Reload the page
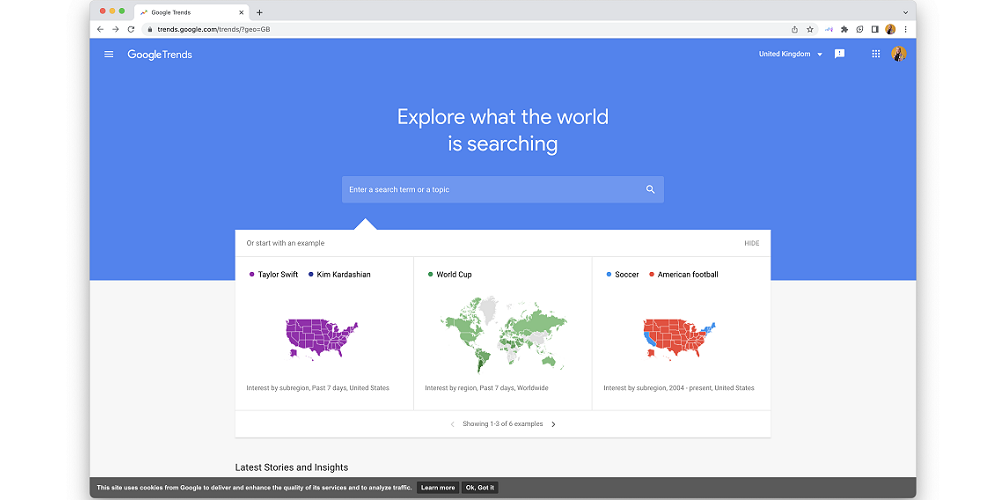This screenshot has width=1000, height=500. pyautogui.click(x=131, y=29)
